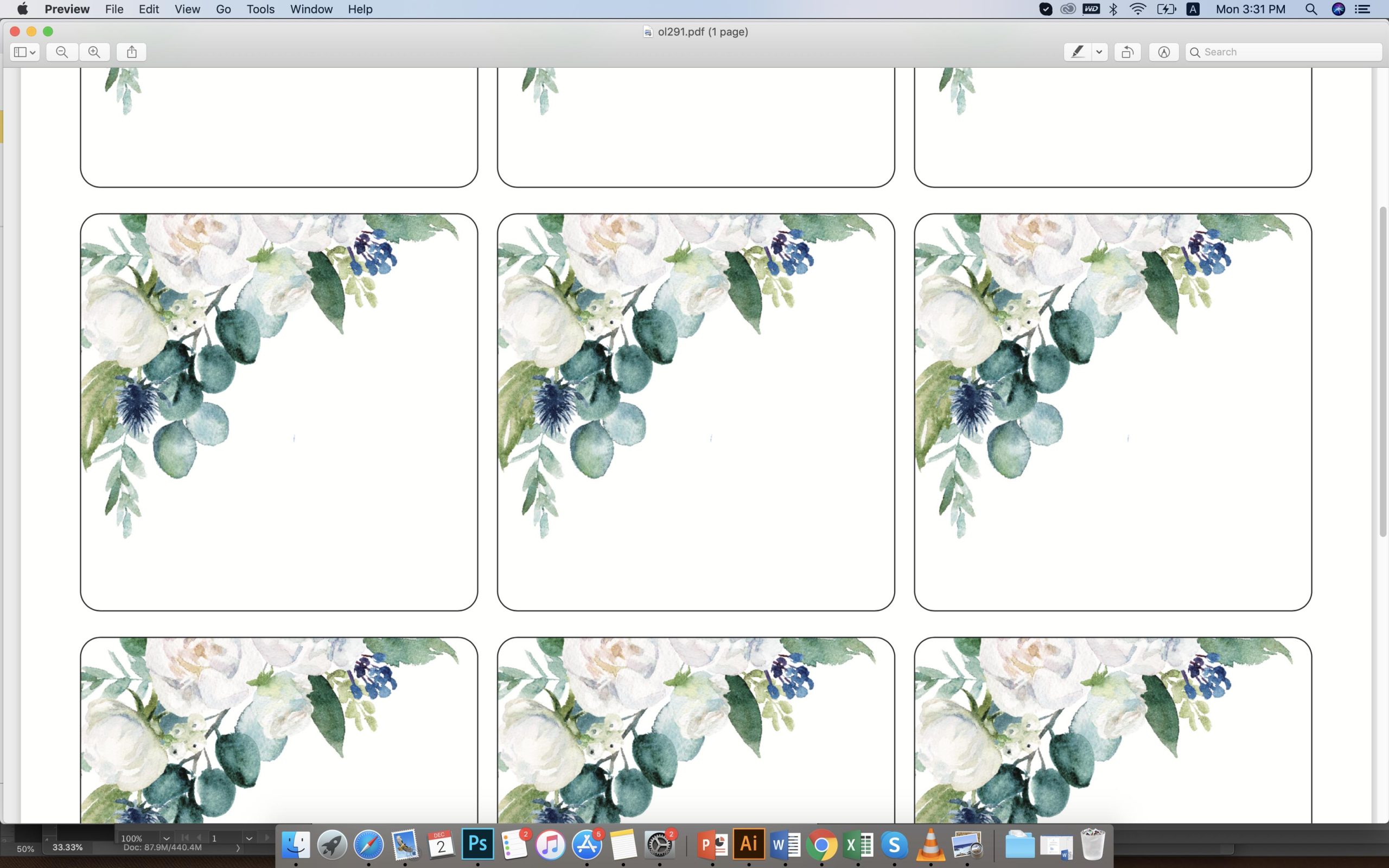The width and height of the screenshot is (1389, 868).
Task: Expand the highlight color dropdown arrow
Action: point(1099,52)
